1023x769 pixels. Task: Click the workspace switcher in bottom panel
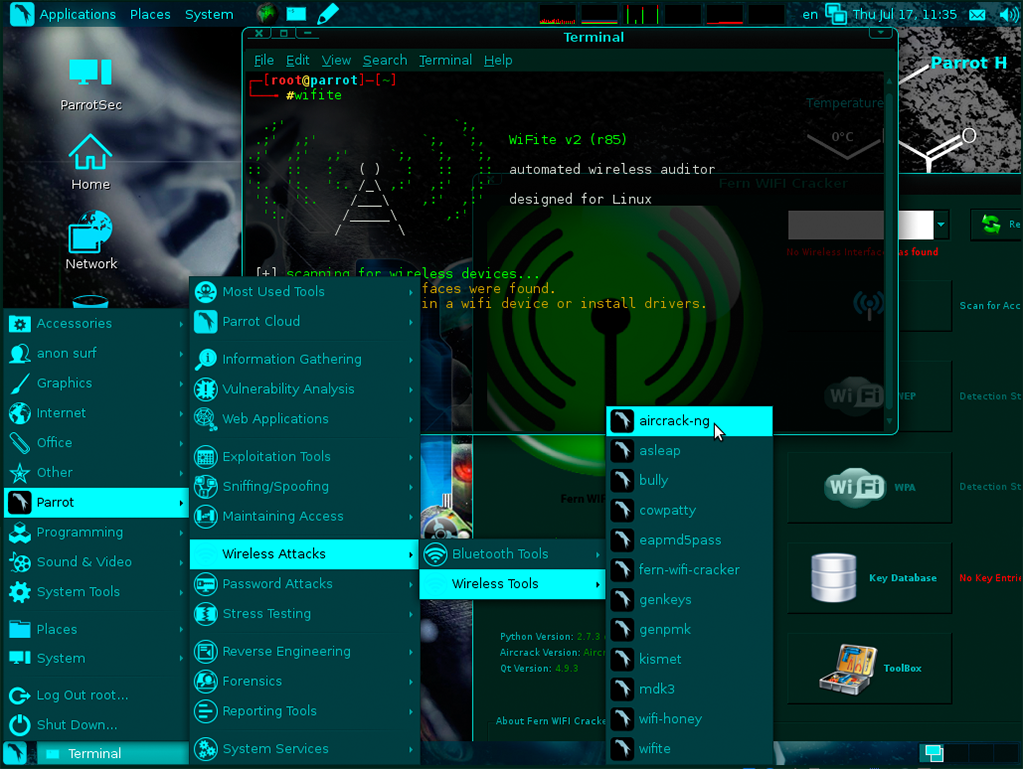(968, 753)
